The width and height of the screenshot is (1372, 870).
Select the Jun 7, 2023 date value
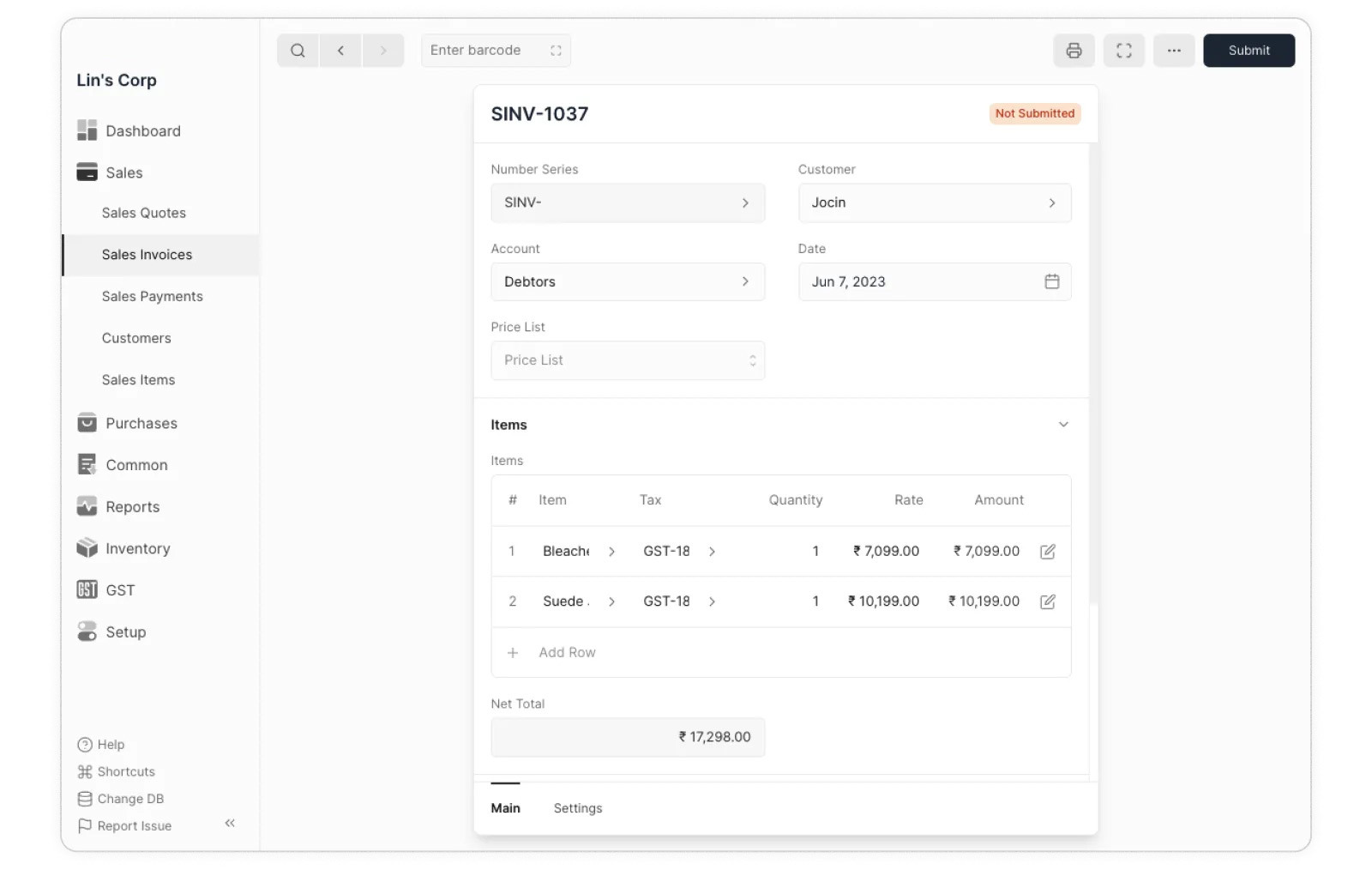tap(848, 281)
